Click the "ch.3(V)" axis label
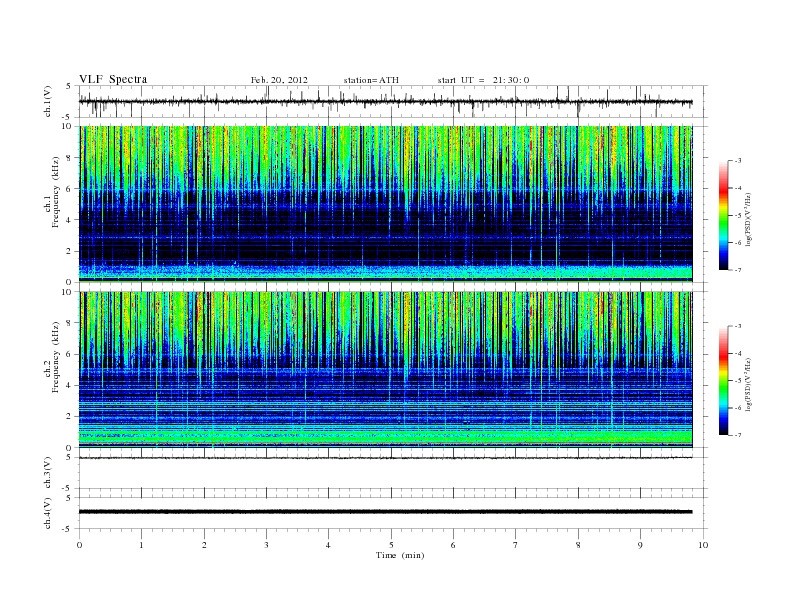Viewport: 792px width, 612px height. point(48,473)
